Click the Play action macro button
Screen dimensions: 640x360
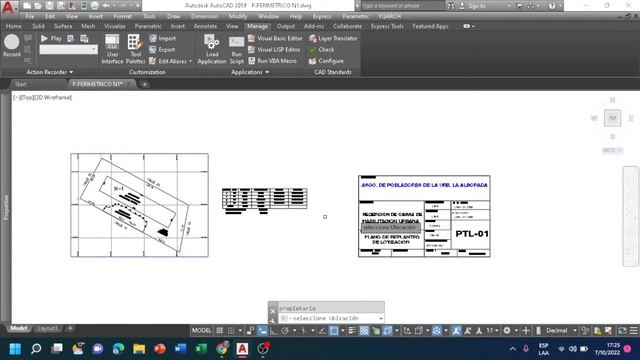[51, 38]
